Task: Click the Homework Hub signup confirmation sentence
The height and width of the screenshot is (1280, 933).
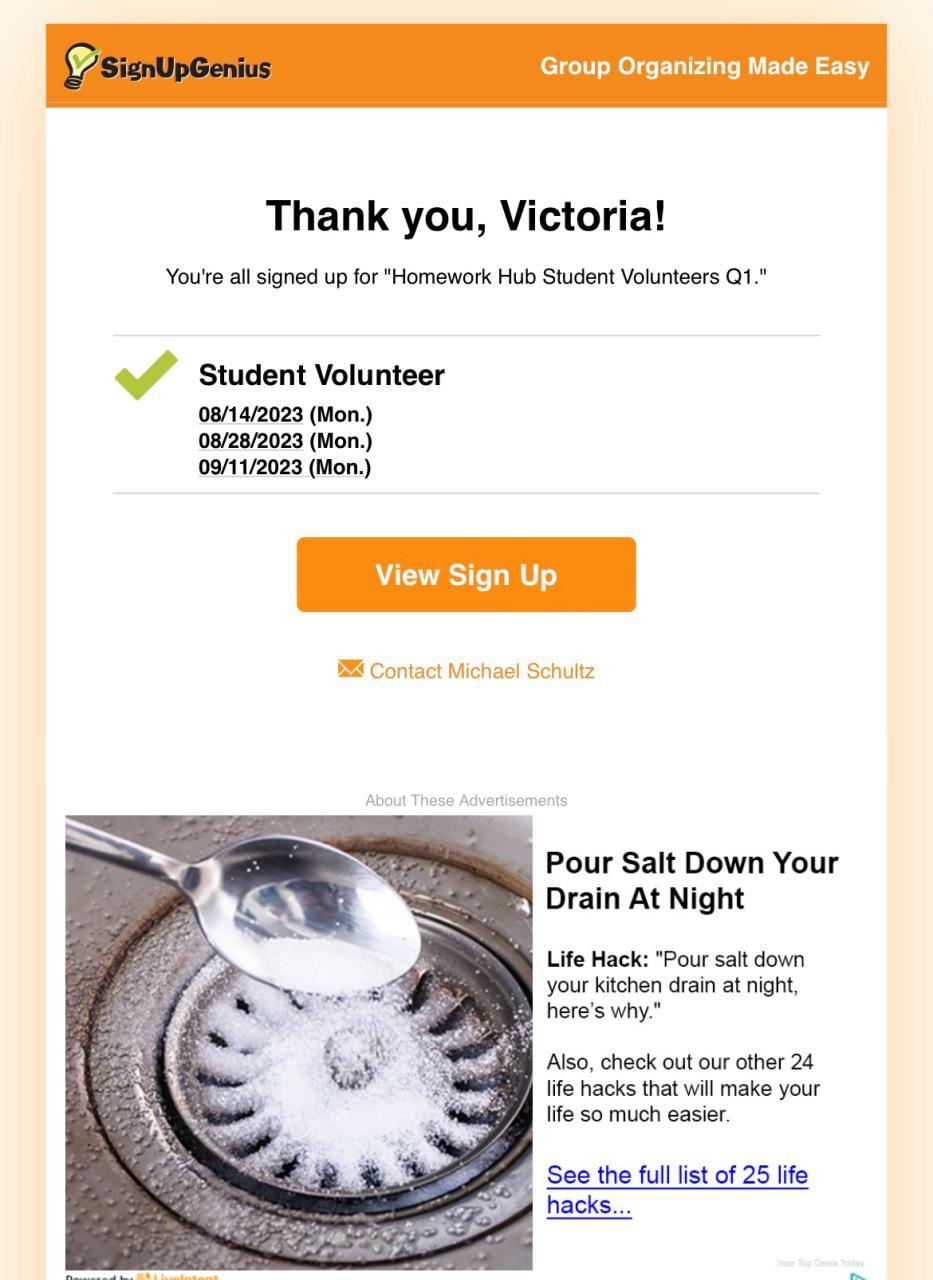Action: pos(466,277)
